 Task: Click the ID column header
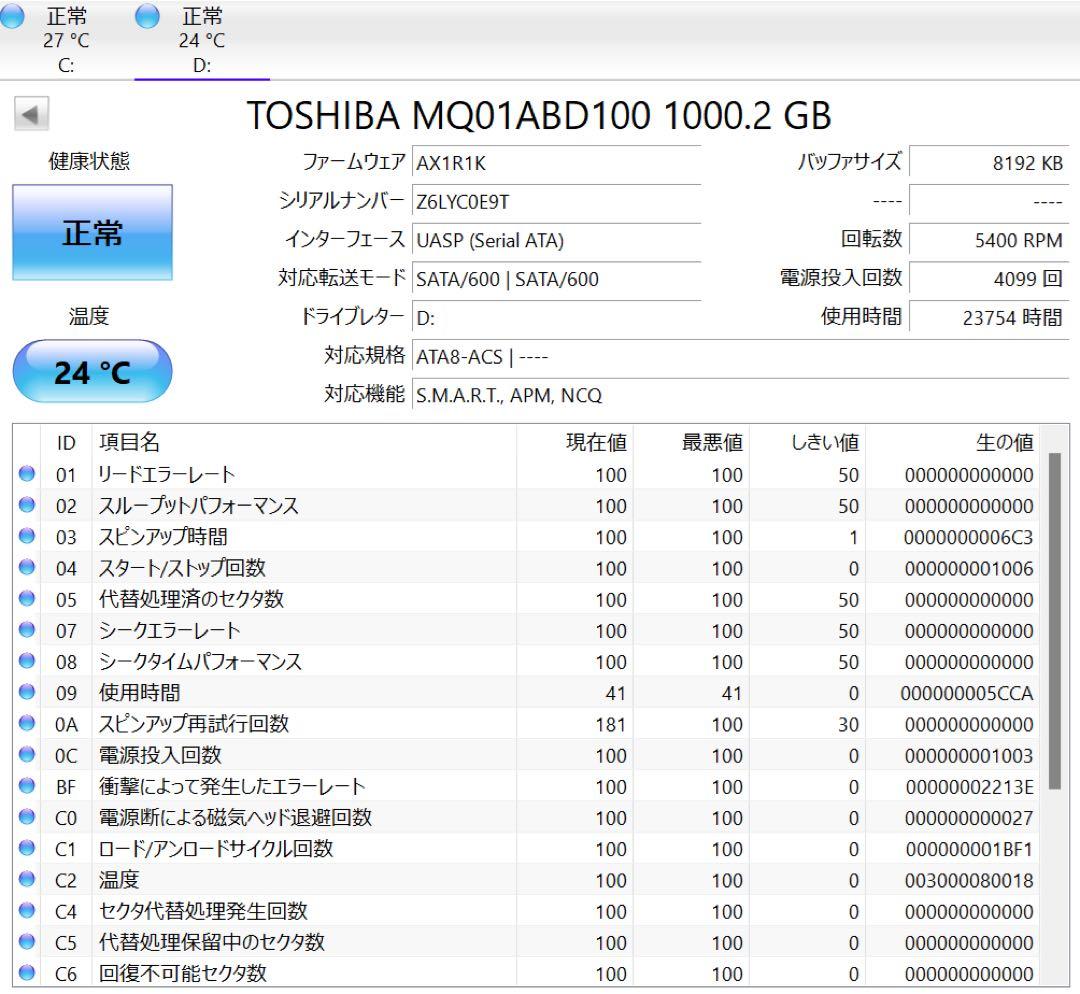(x=66, y=443)
